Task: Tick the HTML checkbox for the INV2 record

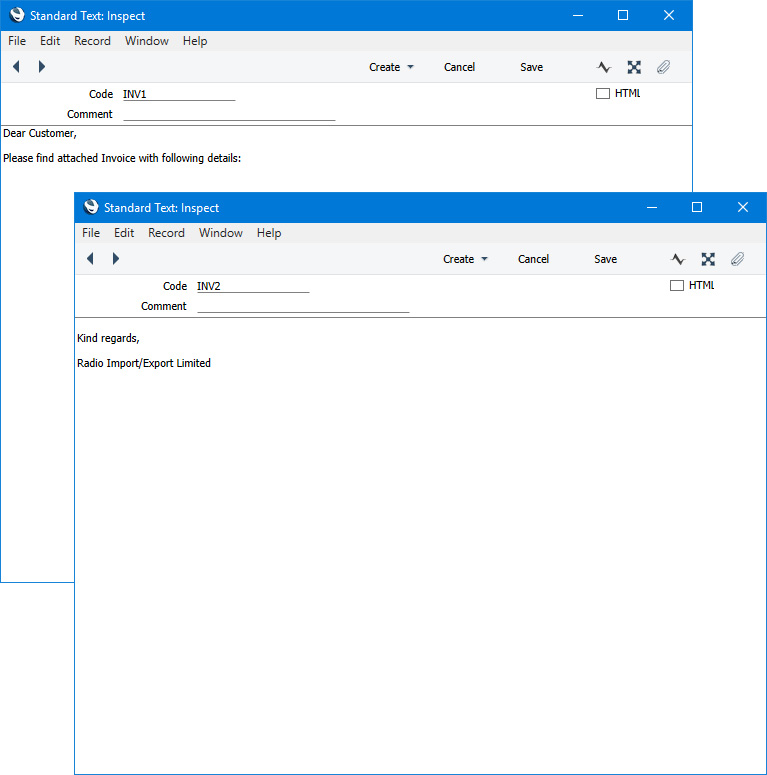Action: [x=676, y=286]
